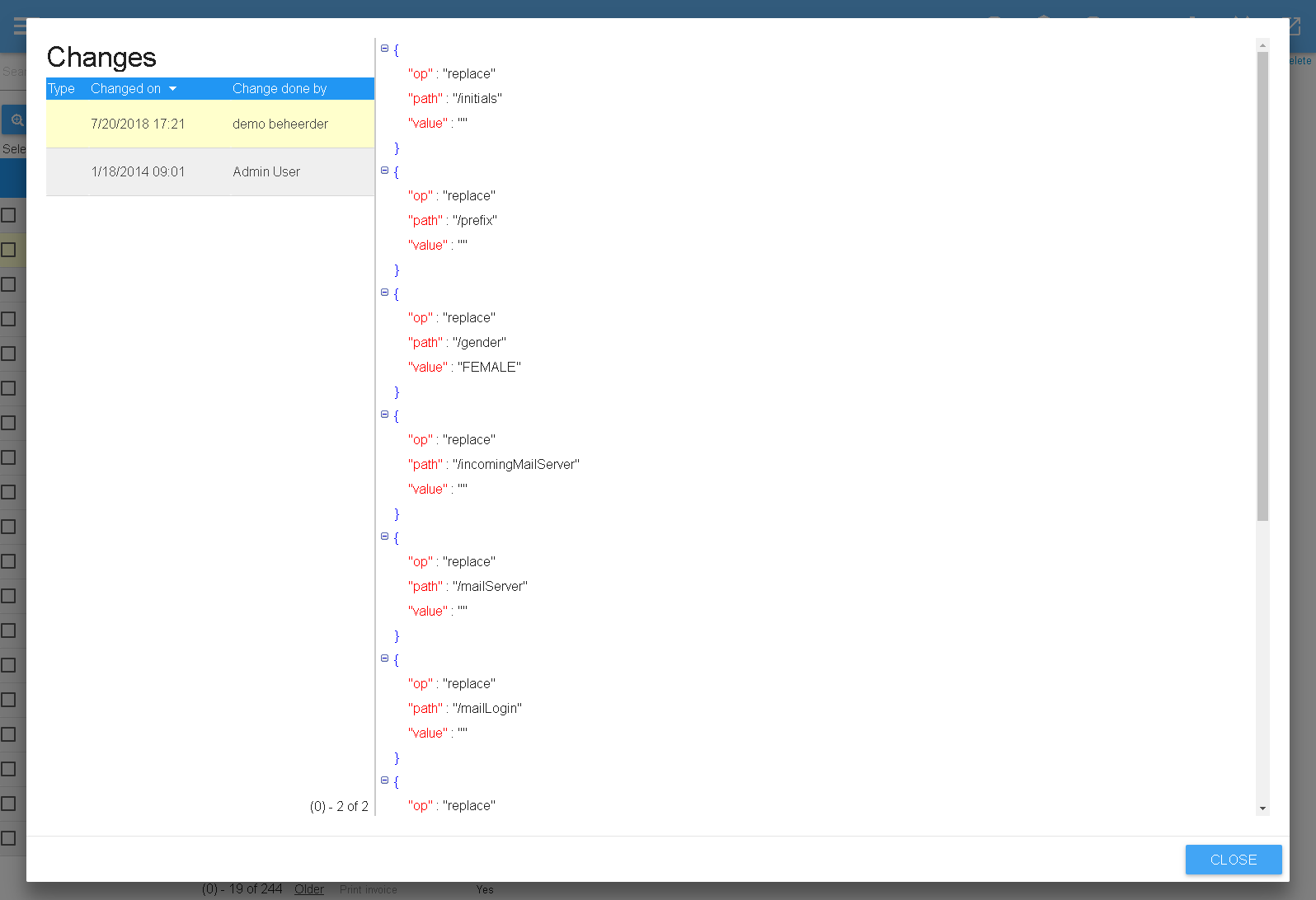Click the JSON panel scrollbar thumb
1316x900 pixels.
point(1262,286)
